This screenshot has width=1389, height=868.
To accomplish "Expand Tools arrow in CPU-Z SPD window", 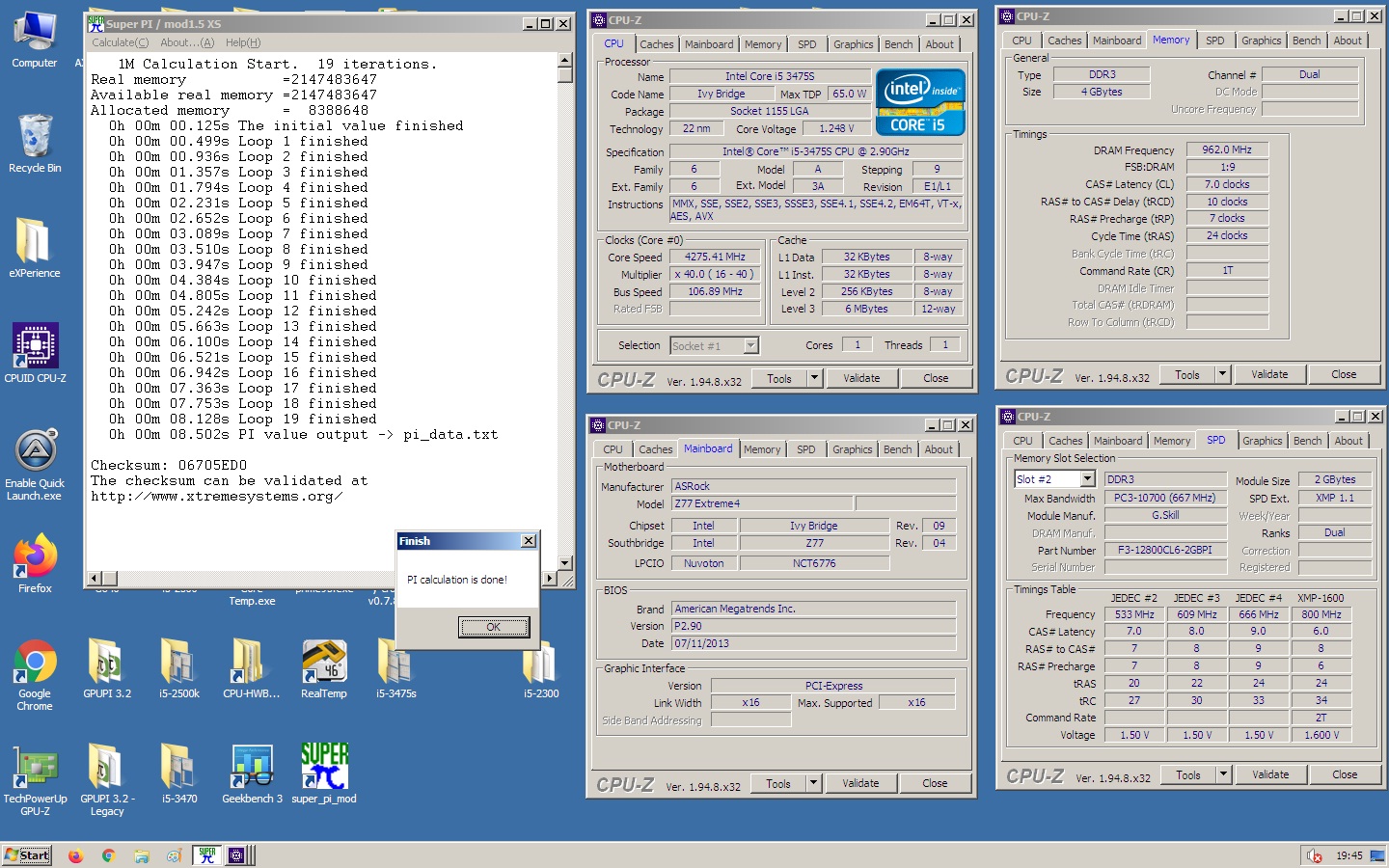I will (x=1223, y=774).
